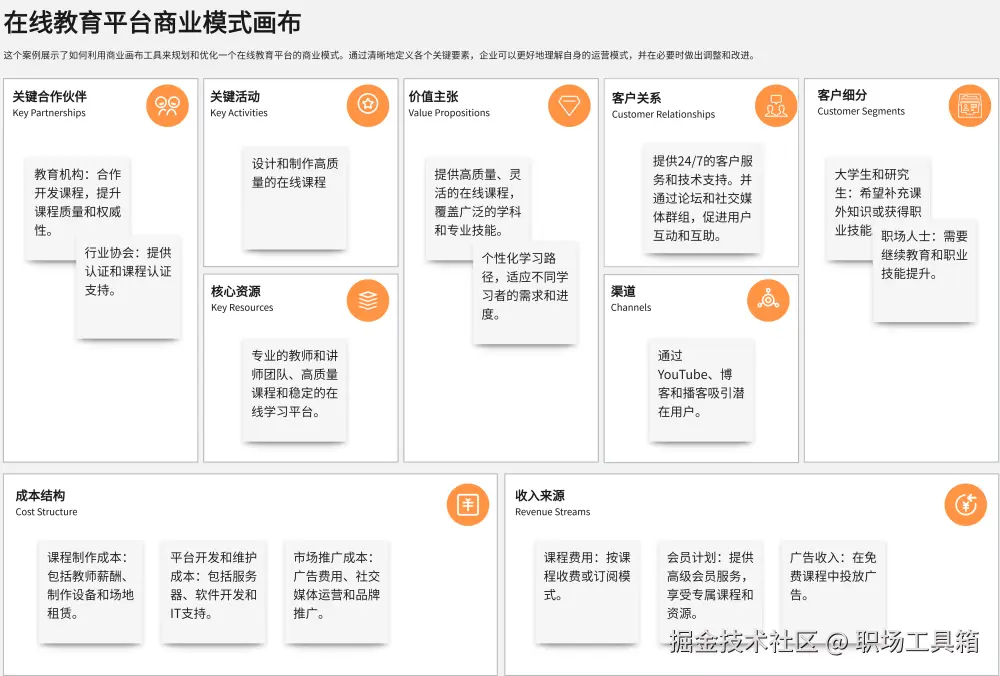Select the 客户关系 people-with-speech-bubble icon
1000x676 pixels.
[x=775, y=105]
